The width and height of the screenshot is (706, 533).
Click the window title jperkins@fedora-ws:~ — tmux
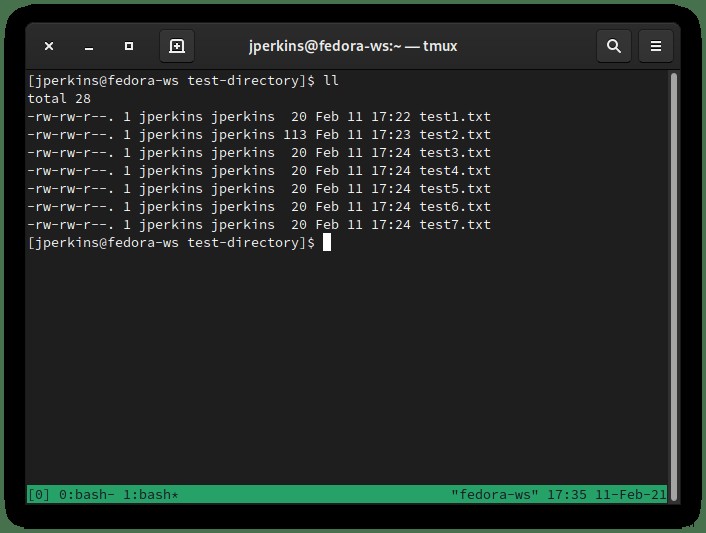(353, 46)
